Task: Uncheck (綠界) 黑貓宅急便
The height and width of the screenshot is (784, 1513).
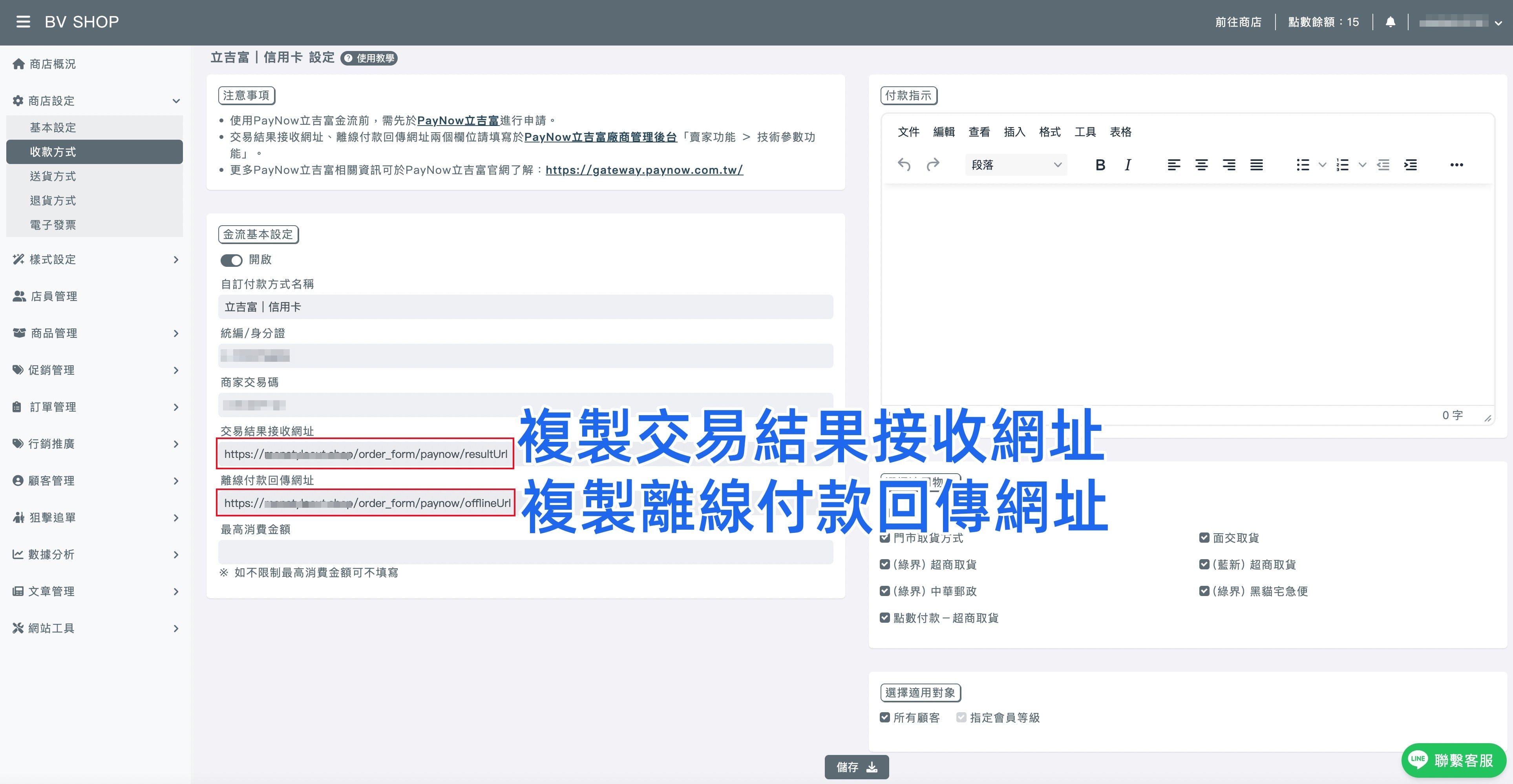Action: pos(1204,591)
